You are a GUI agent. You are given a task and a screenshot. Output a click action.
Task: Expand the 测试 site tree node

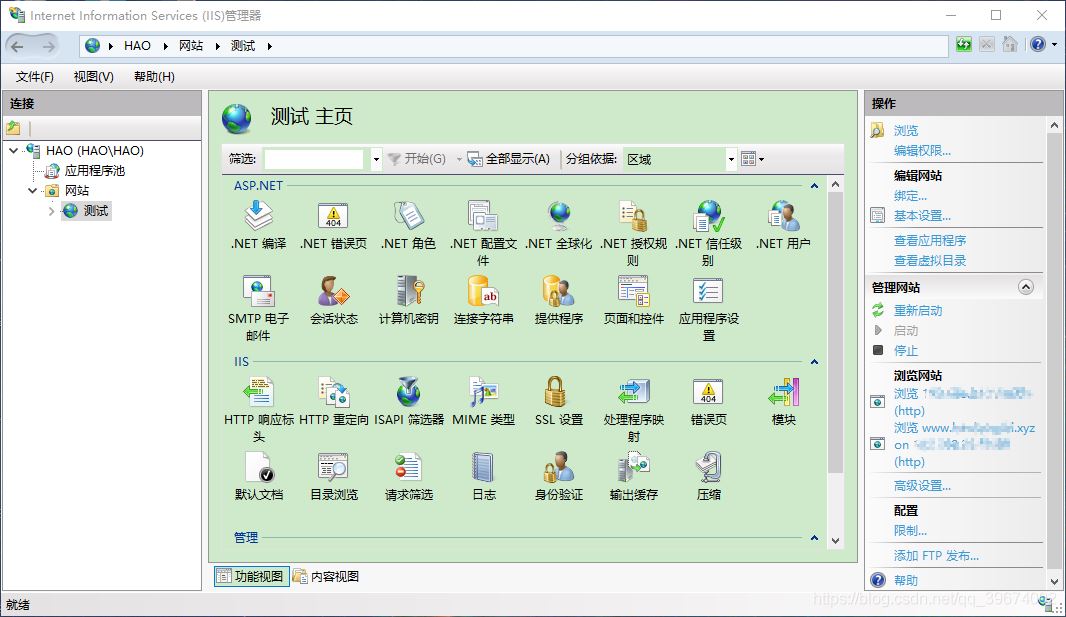(51, 211)
